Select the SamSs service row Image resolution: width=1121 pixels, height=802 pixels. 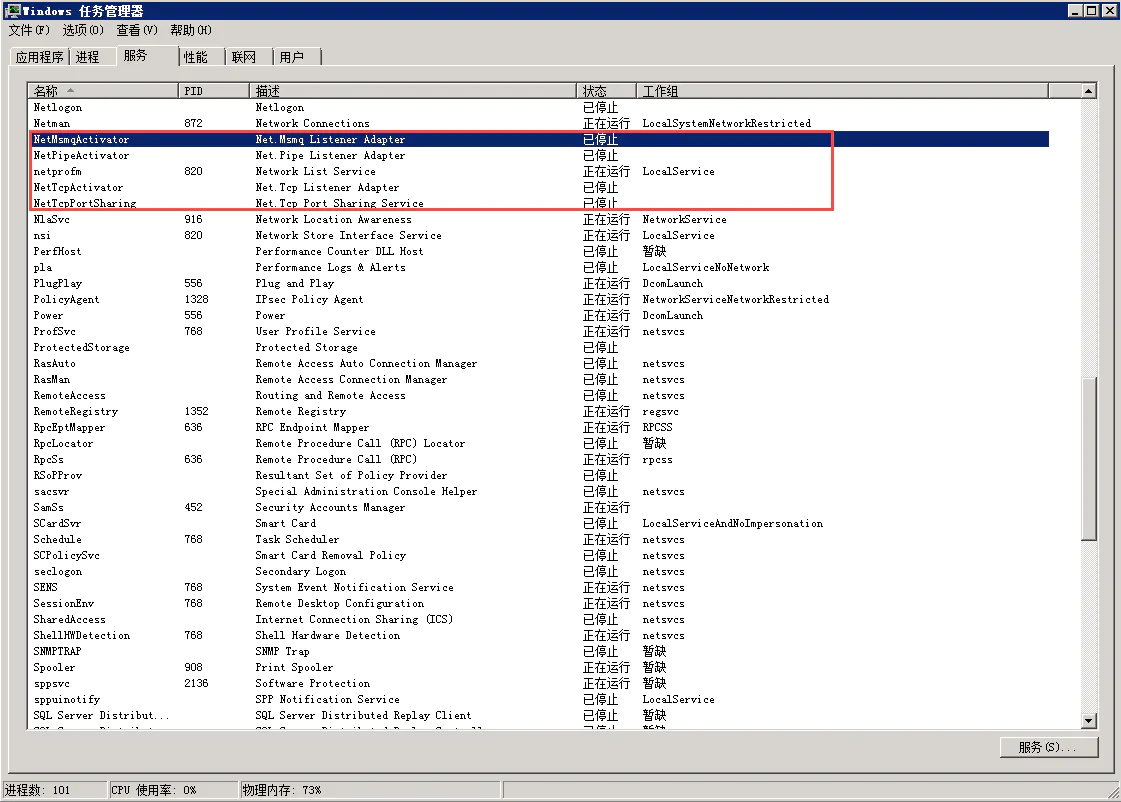(538, 508)
